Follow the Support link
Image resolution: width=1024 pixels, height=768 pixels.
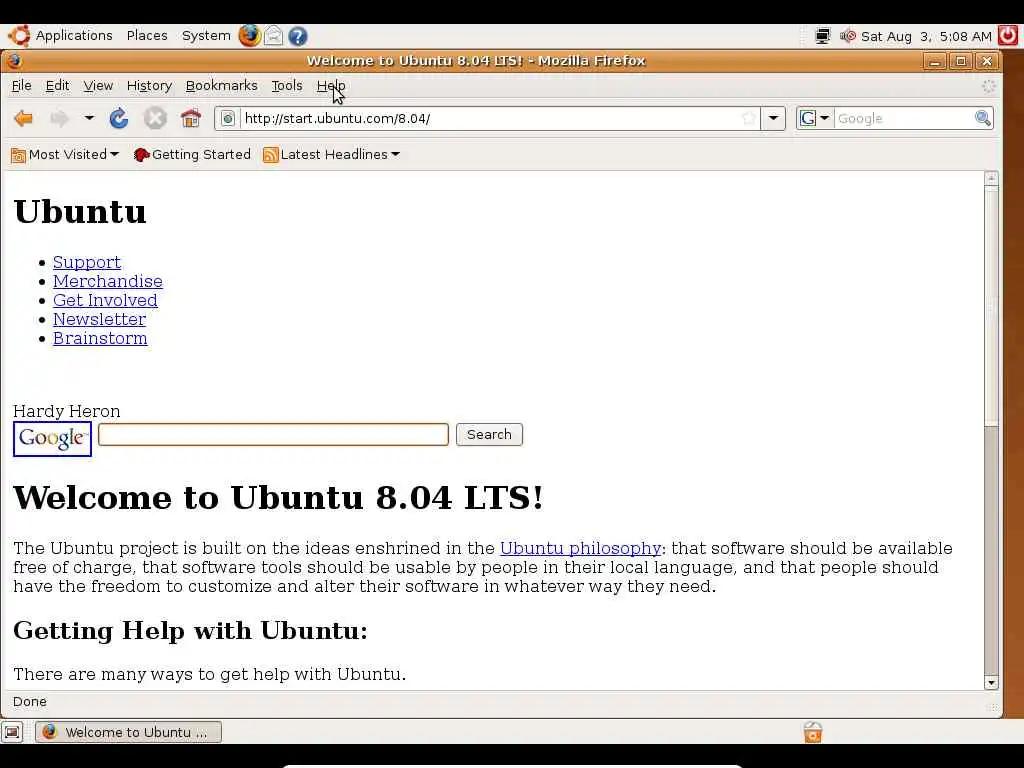[x=87, y=263]
